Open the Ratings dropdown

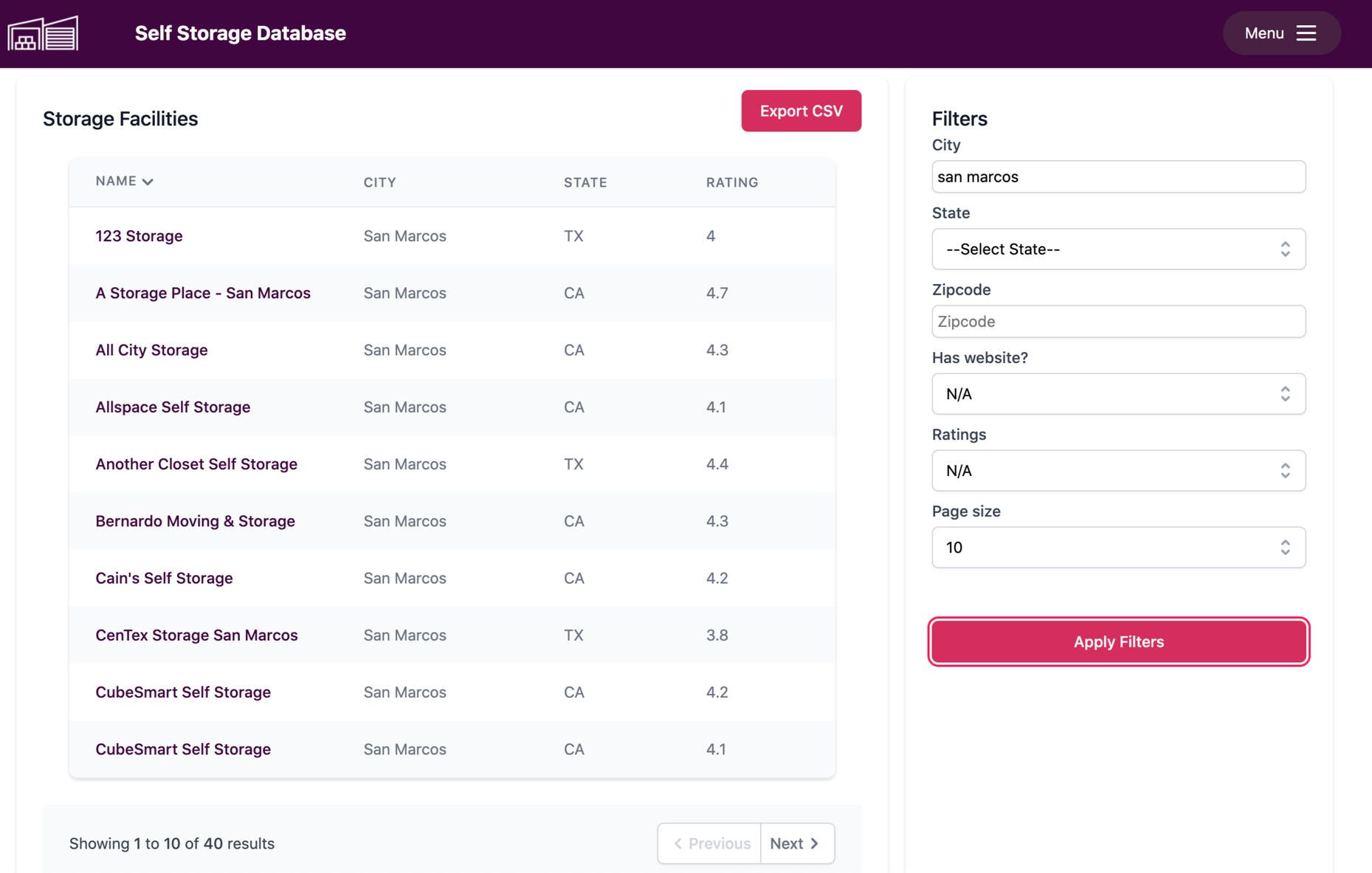(1118, 471)
